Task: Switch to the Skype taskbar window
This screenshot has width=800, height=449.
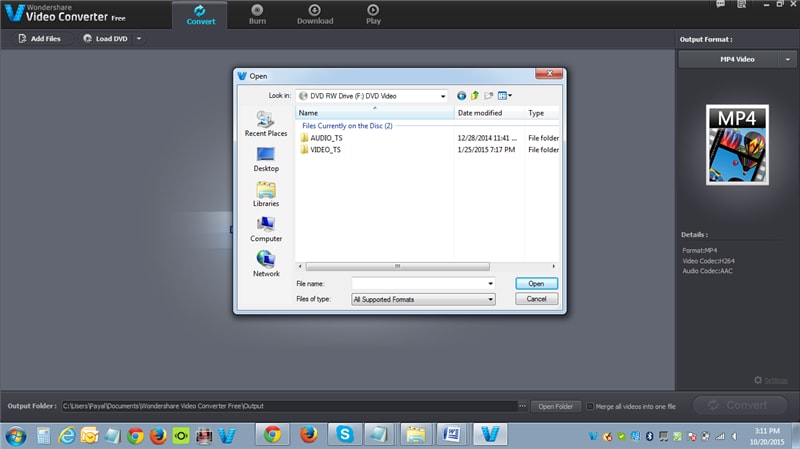Action: 344,435
